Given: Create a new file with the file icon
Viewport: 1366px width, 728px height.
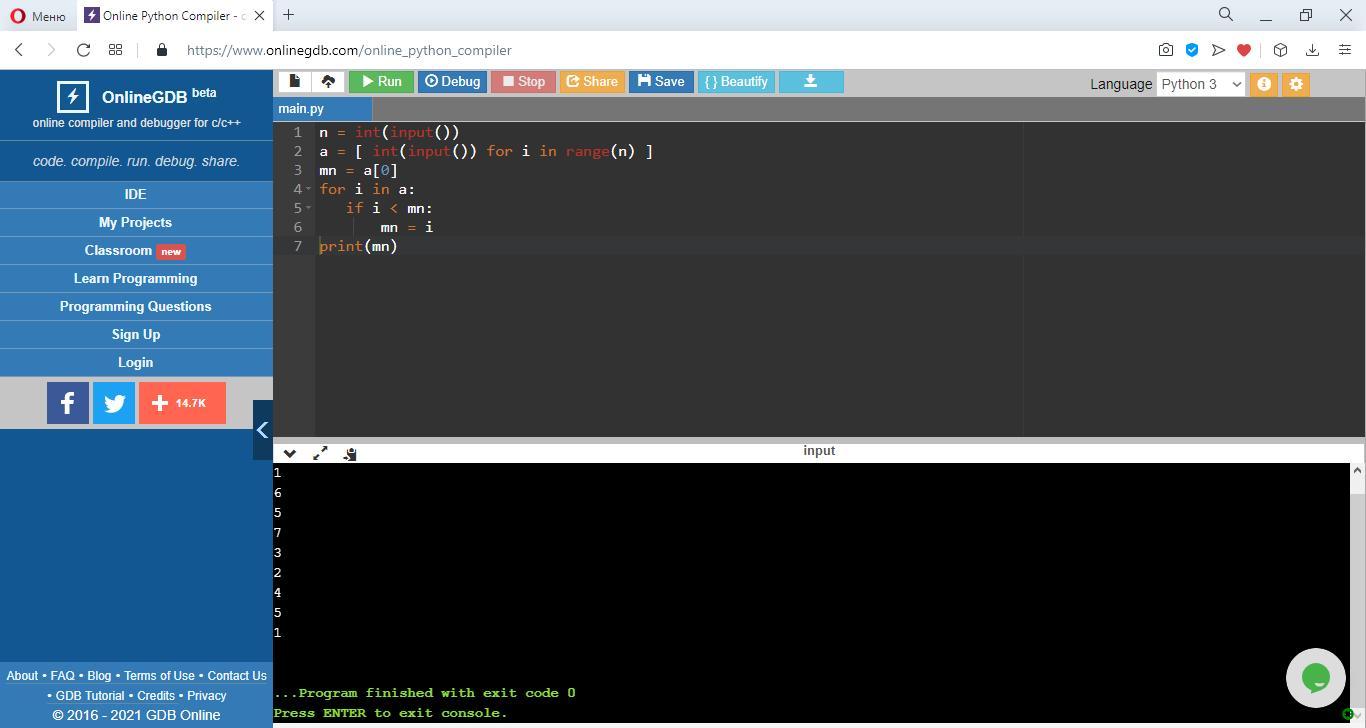Looking at the screenshot, I should click(x=294, y=82).
